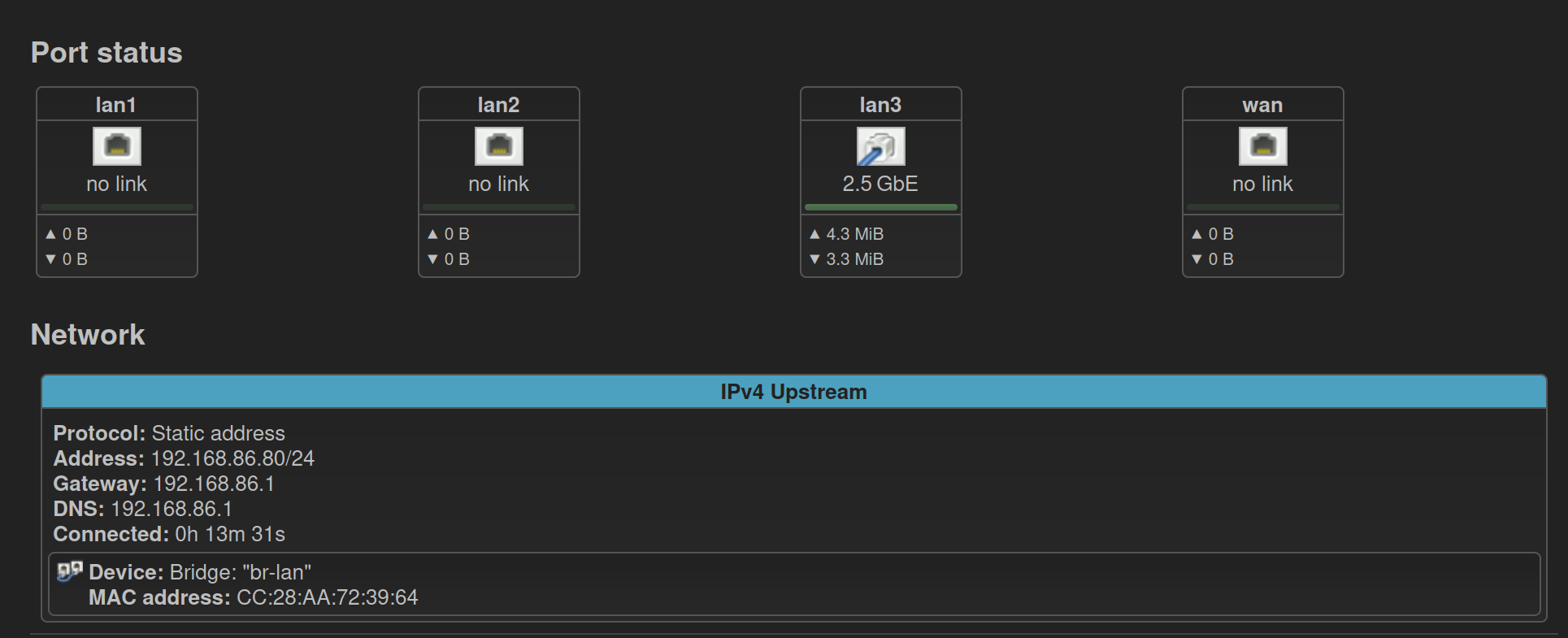1568x638 pixels.
Task: Click the wan port name label
Action: [1262, 105]
